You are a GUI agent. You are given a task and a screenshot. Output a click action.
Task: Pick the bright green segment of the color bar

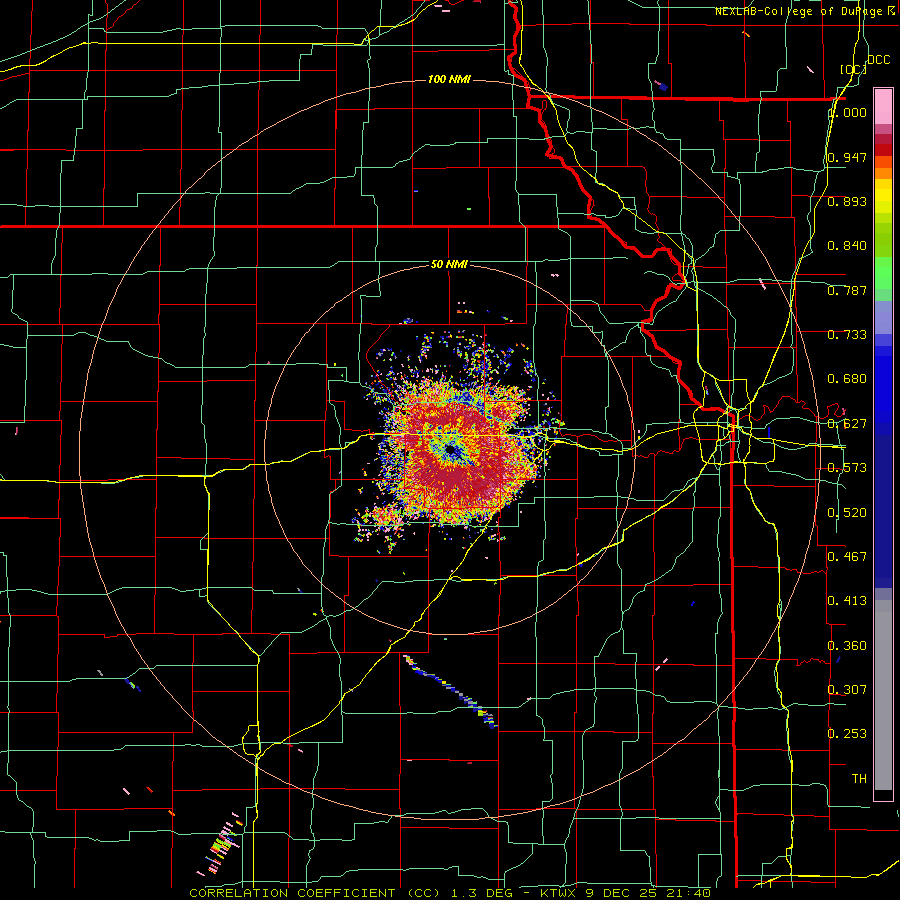pos(883,273)
